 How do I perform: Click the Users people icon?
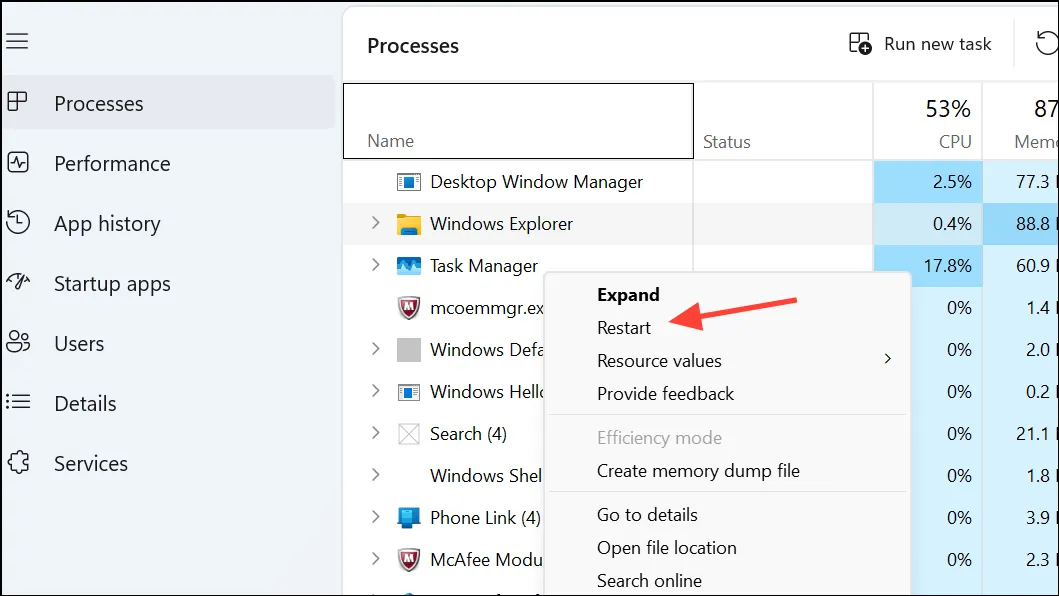pos(18,342)
